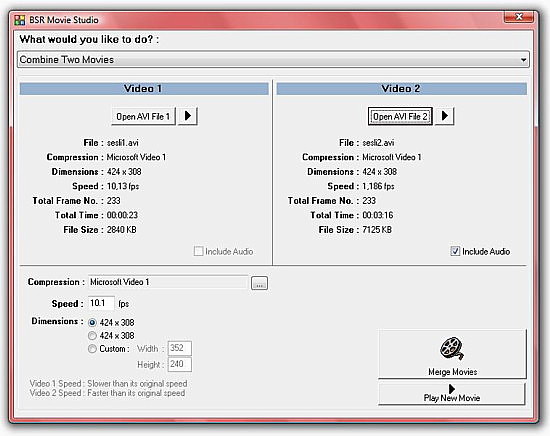
Task: Click Video 1 speed 10,13 fps
Action: 123,186
